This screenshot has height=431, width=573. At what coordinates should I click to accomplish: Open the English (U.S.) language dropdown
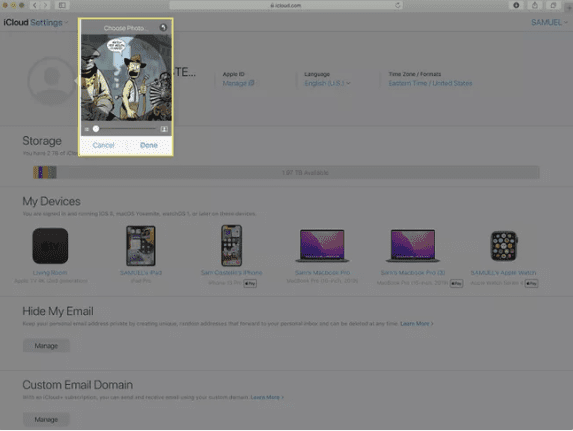coord(327,83)
